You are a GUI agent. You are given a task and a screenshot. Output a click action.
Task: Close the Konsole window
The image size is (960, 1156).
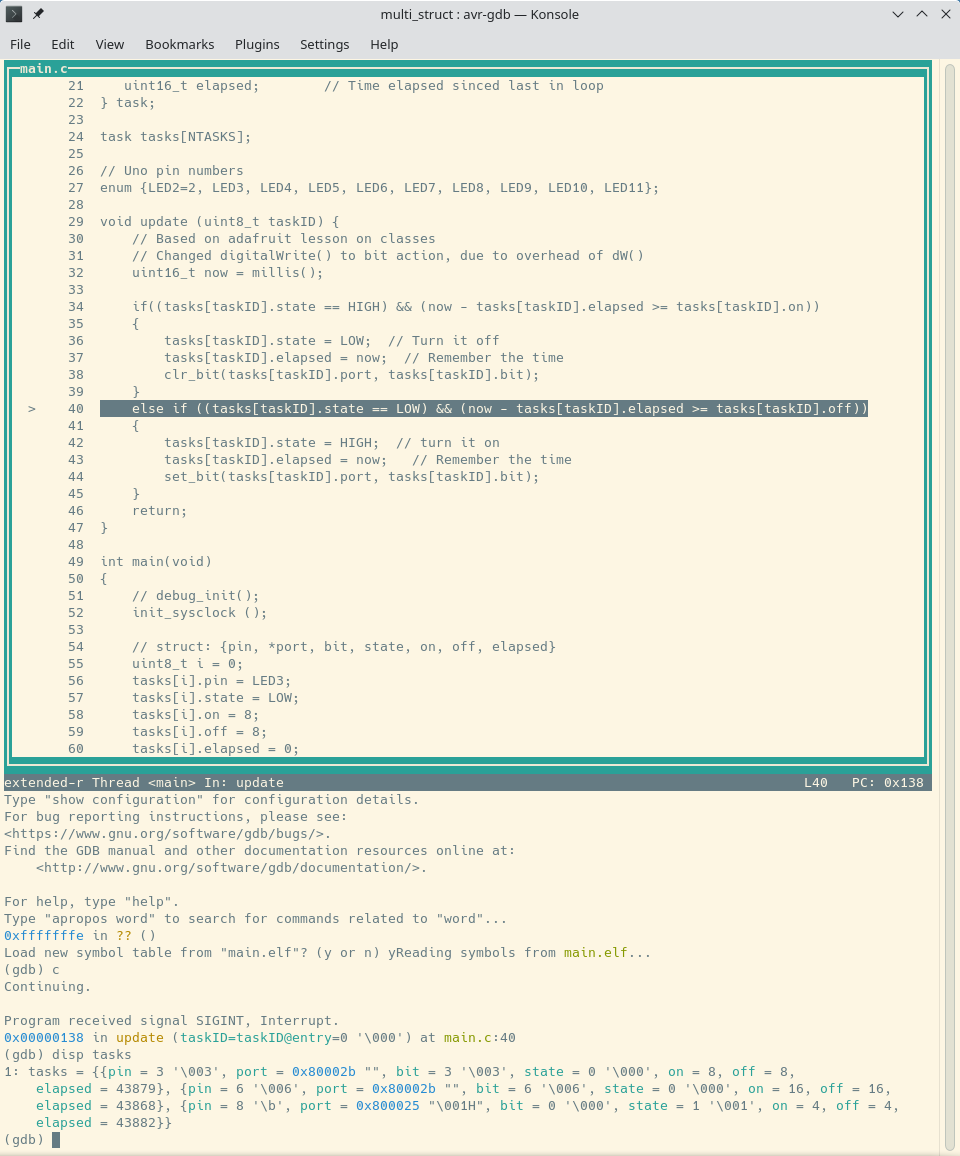(x=946, y=14)
